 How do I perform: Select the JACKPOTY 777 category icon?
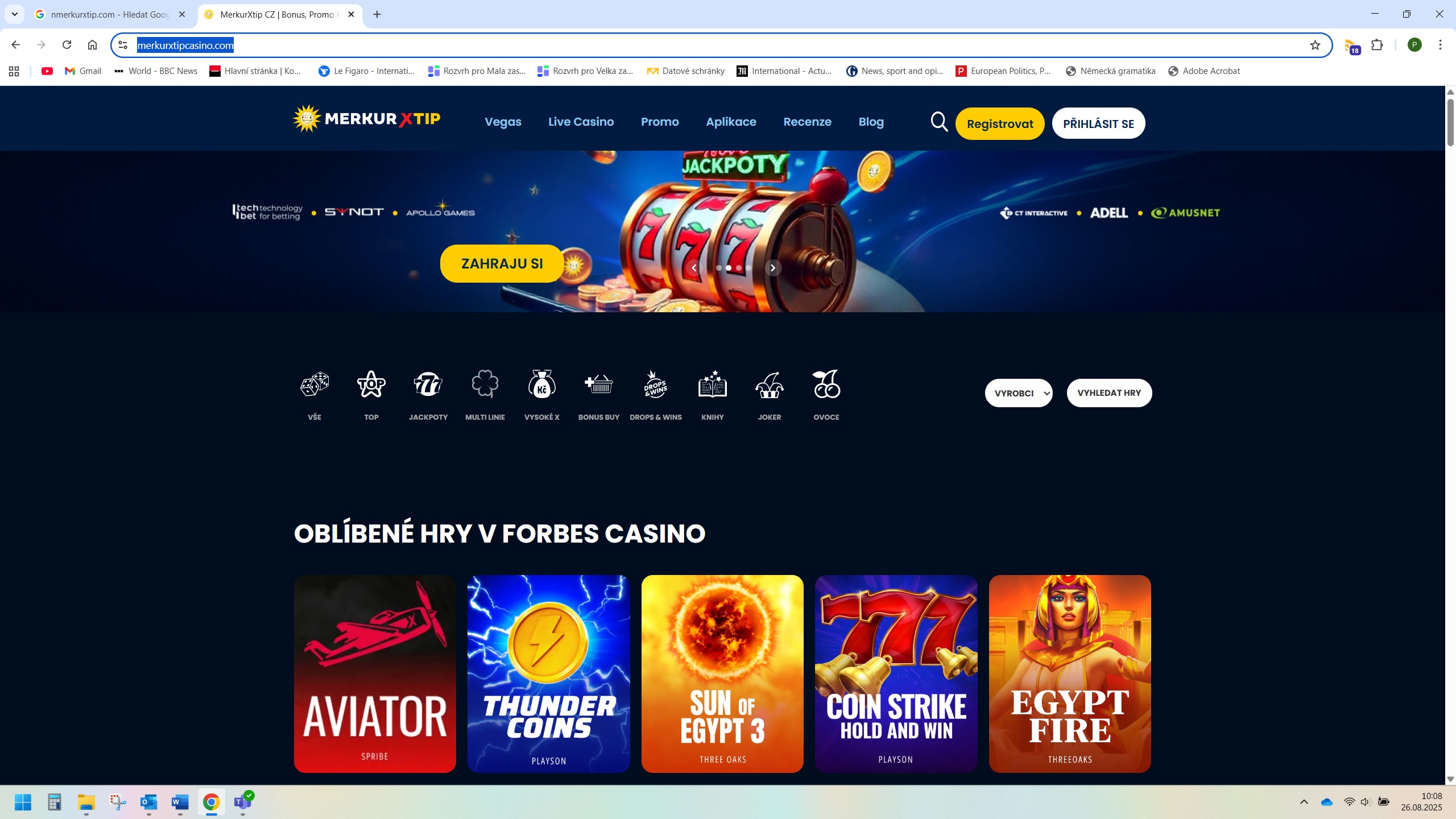[x=428, y=384]
